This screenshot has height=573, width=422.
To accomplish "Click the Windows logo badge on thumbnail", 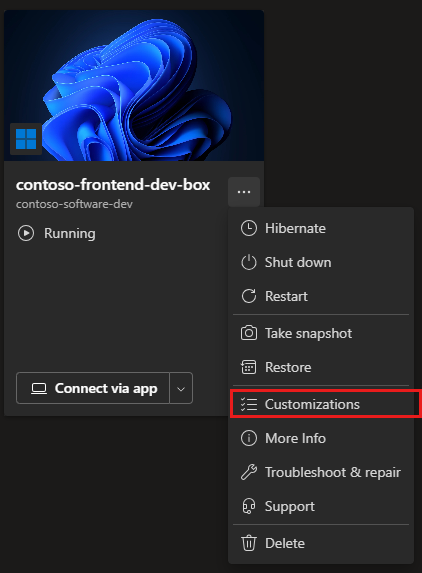I will (26, 139).
